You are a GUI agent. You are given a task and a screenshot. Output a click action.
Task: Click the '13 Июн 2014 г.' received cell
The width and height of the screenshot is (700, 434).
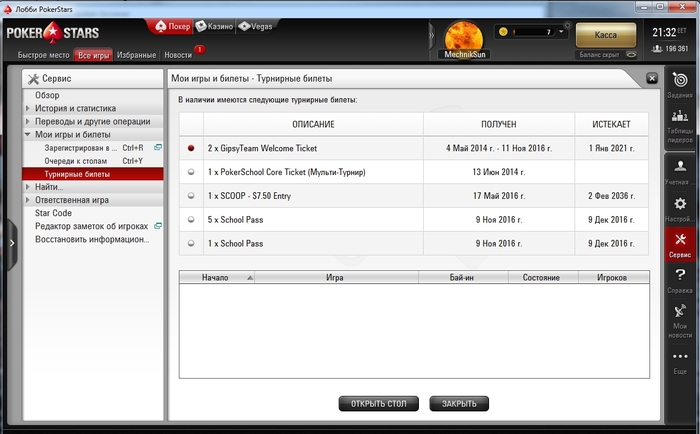499,172
